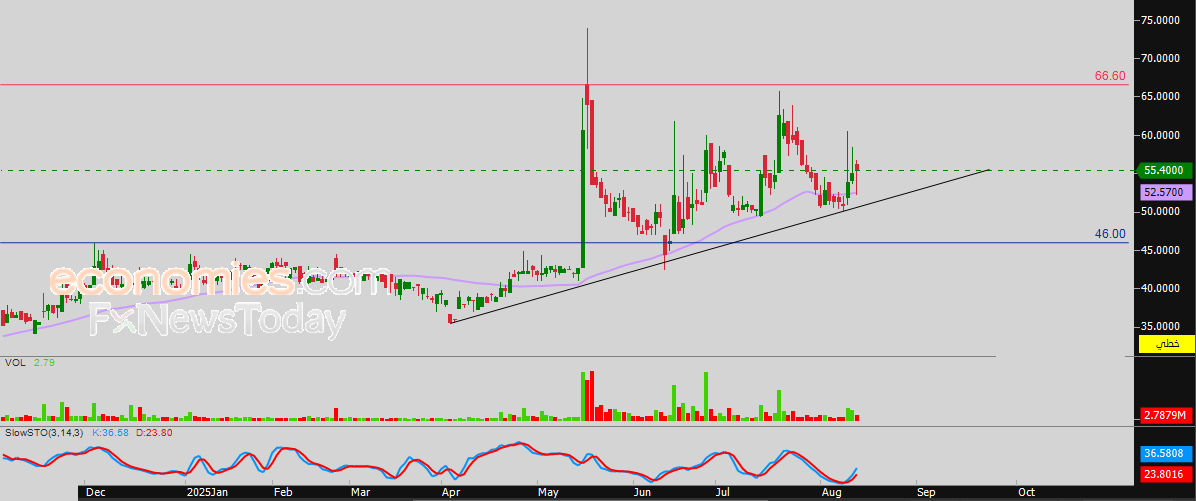Select the 46.00 support level label
The width and height of the screenshot is (1196, 501).
click(1110, 234)
